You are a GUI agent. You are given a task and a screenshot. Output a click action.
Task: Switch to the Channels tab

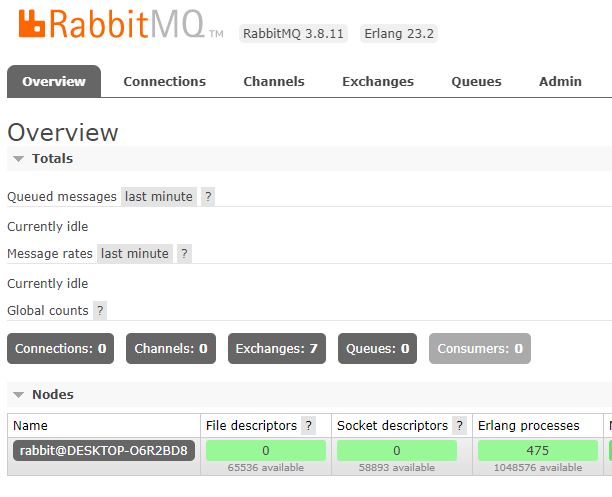274,81
